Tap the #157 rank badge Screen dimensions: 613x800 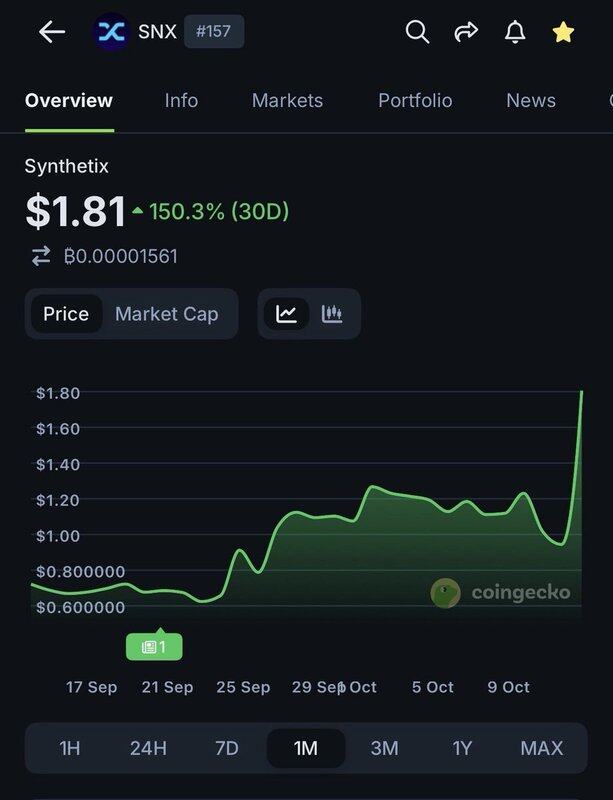[214, 32]
